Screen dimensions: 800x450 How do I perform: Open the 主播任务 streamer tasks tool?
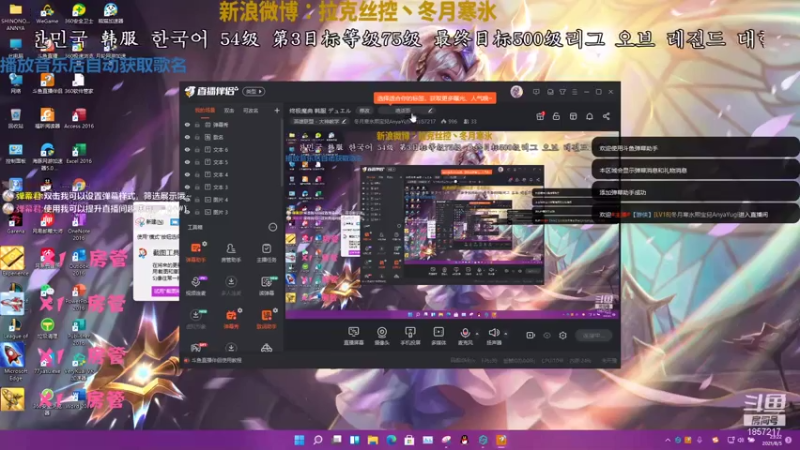(266, 252)
